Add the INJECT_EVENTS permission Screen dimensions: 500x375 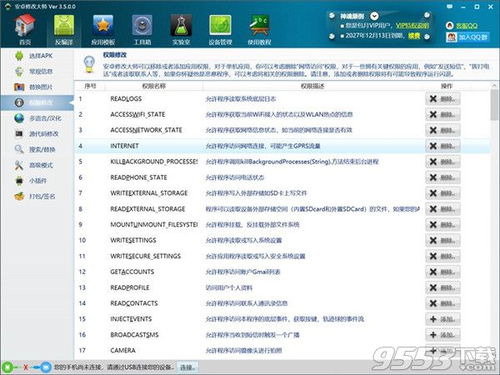point(442,319)
